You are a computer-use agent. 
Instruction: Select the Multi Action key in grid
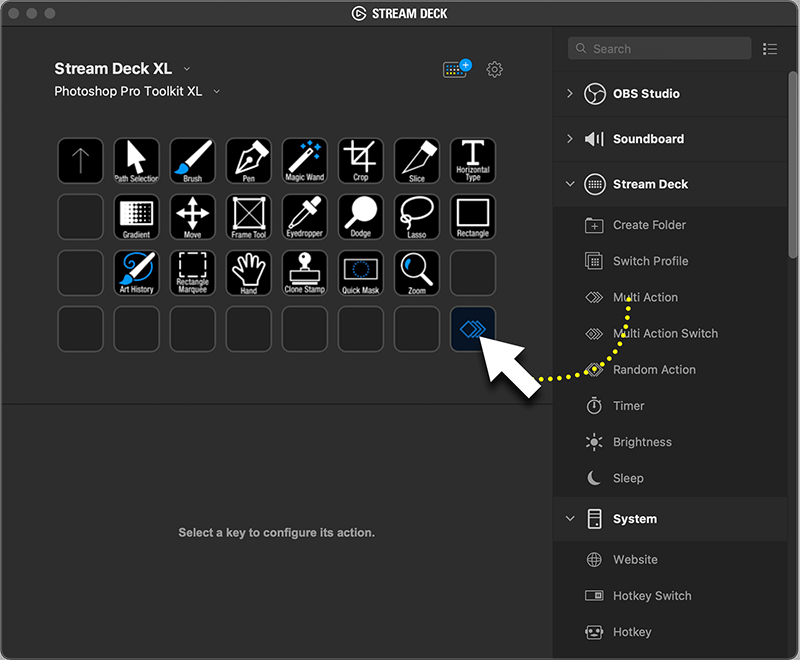(x=473, y=329)
